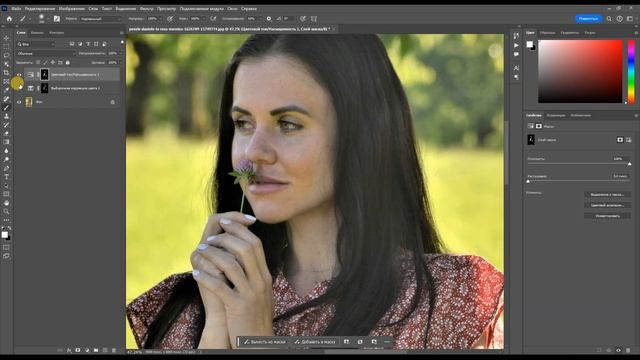Open the Character panel icon

(x=516, y=68)
